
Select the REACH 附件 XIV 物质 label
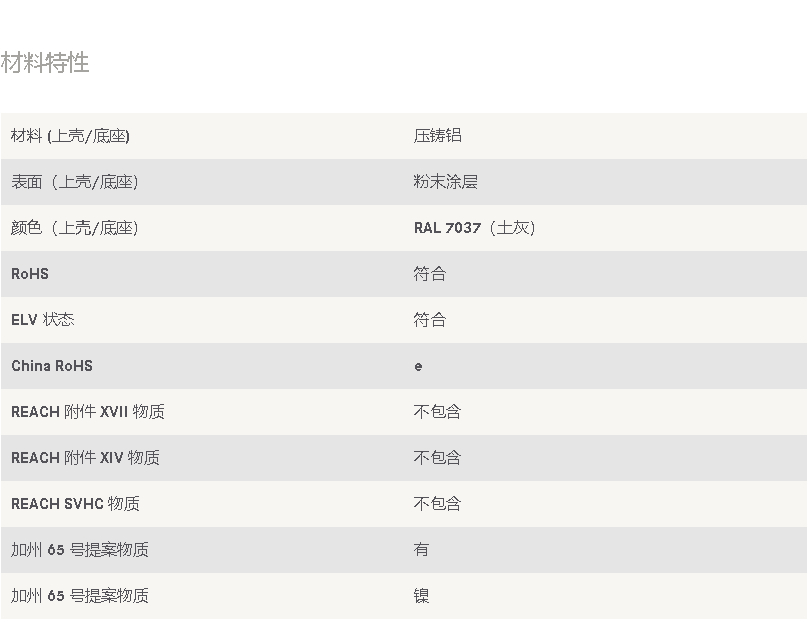[85, 458]
